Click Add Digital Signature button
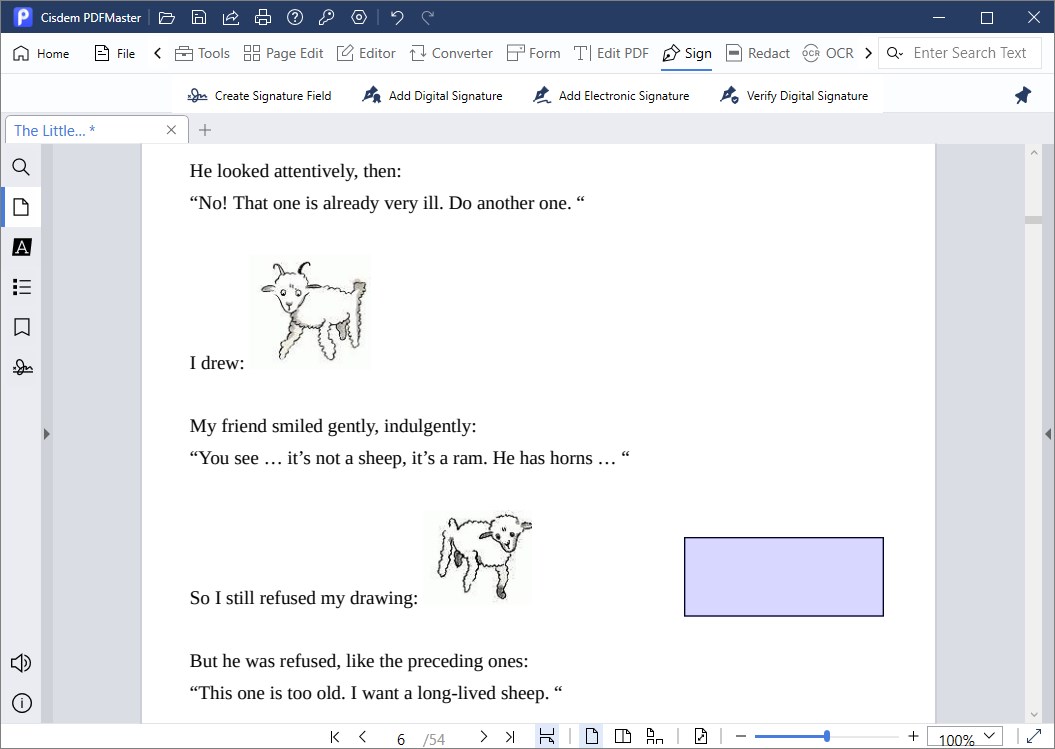 [432, 96]
